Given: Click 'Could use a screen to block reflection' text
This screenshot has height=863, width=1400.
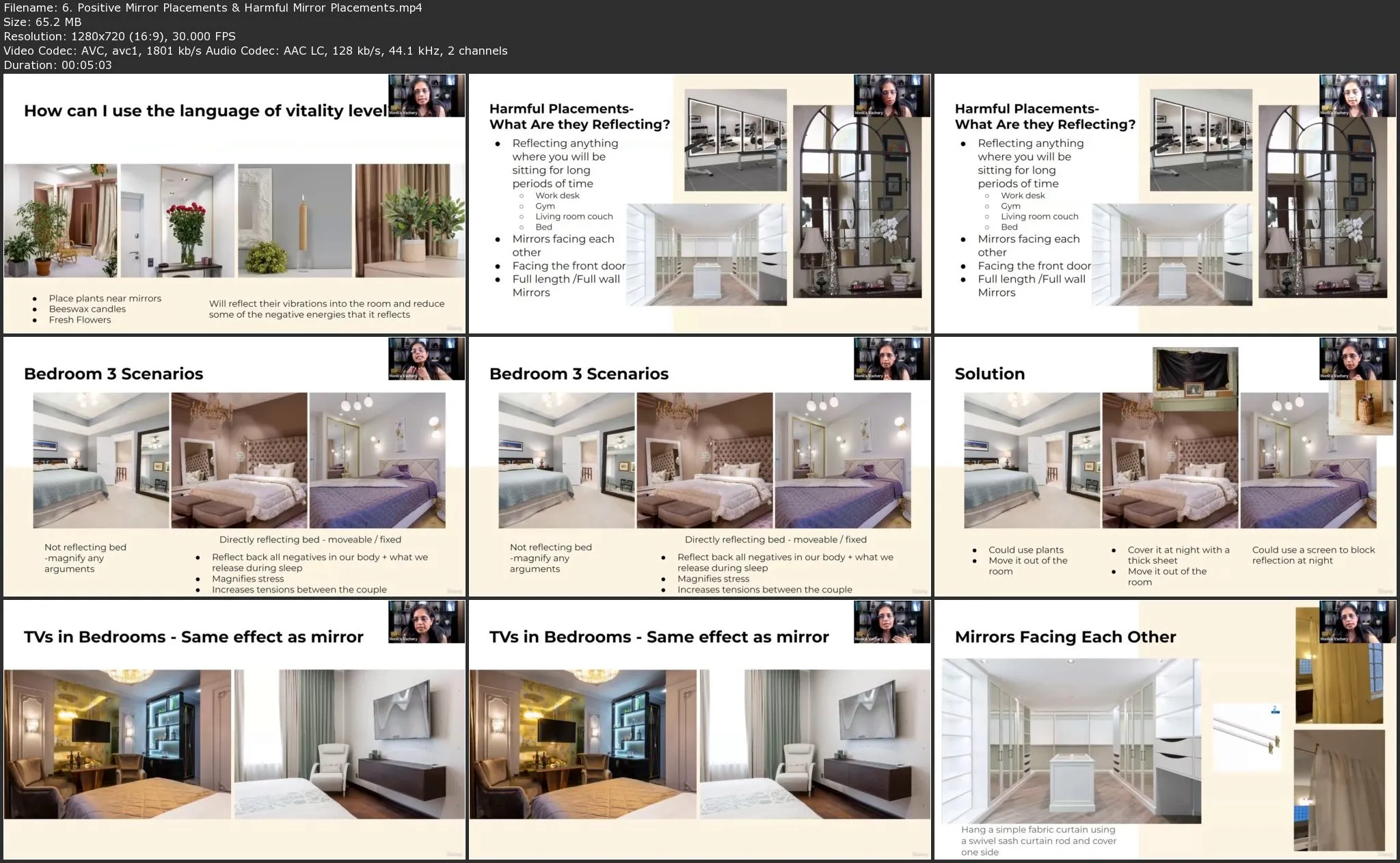Looking at the screenshot, I should (1313, 555).
